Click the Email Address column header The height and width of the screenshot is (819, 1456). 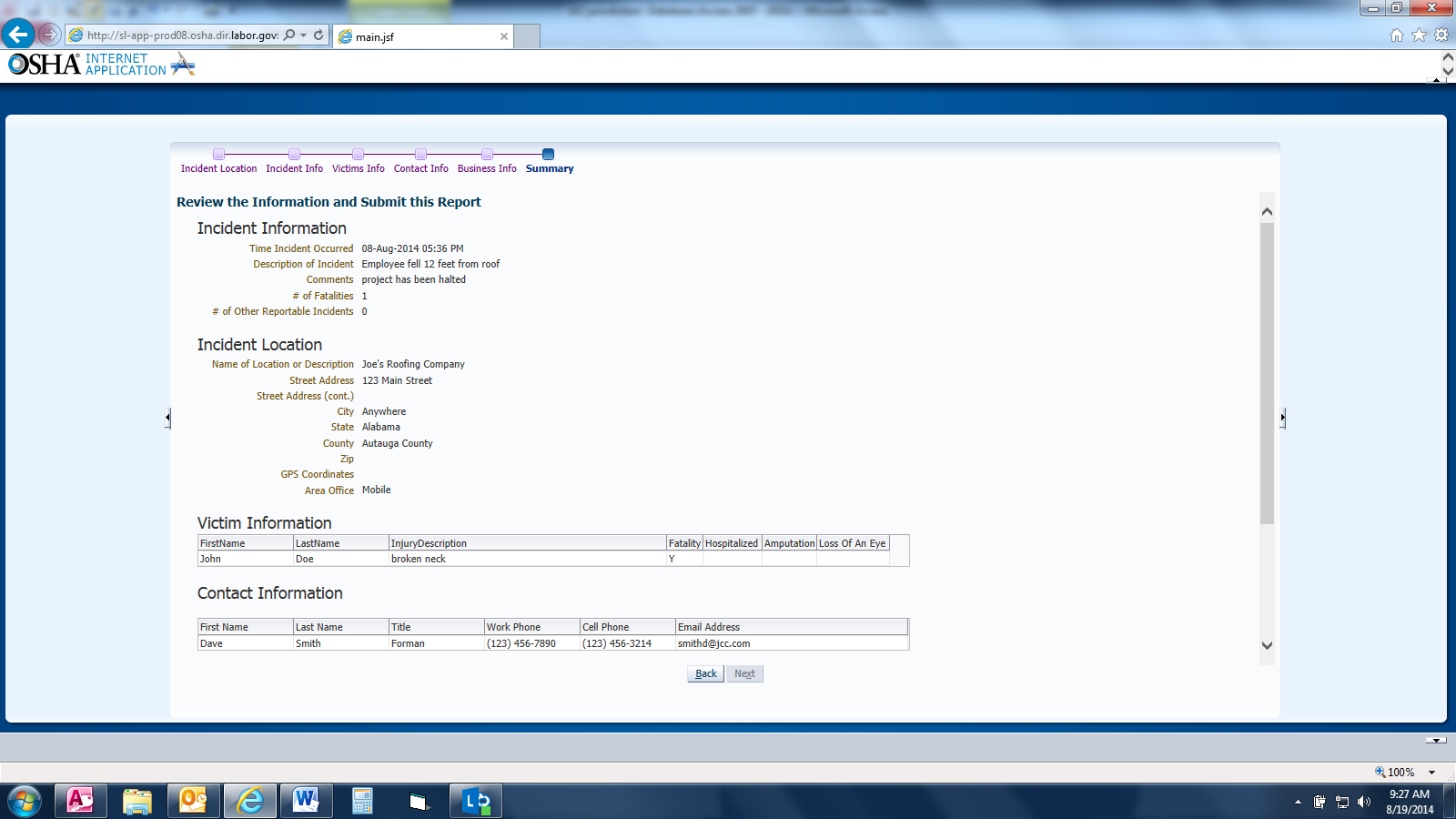click(792, 627)
